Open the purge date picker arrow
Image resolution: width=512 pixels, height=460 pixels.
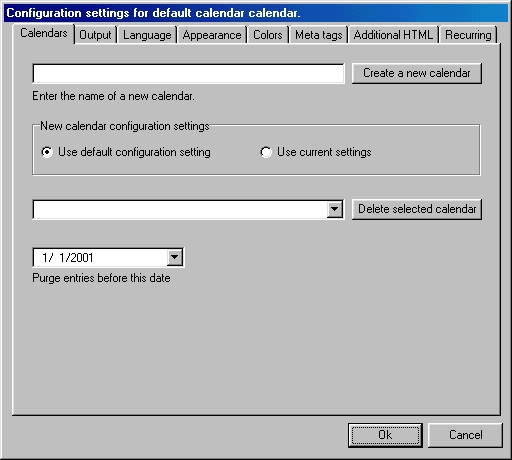[x=175, y=257]
